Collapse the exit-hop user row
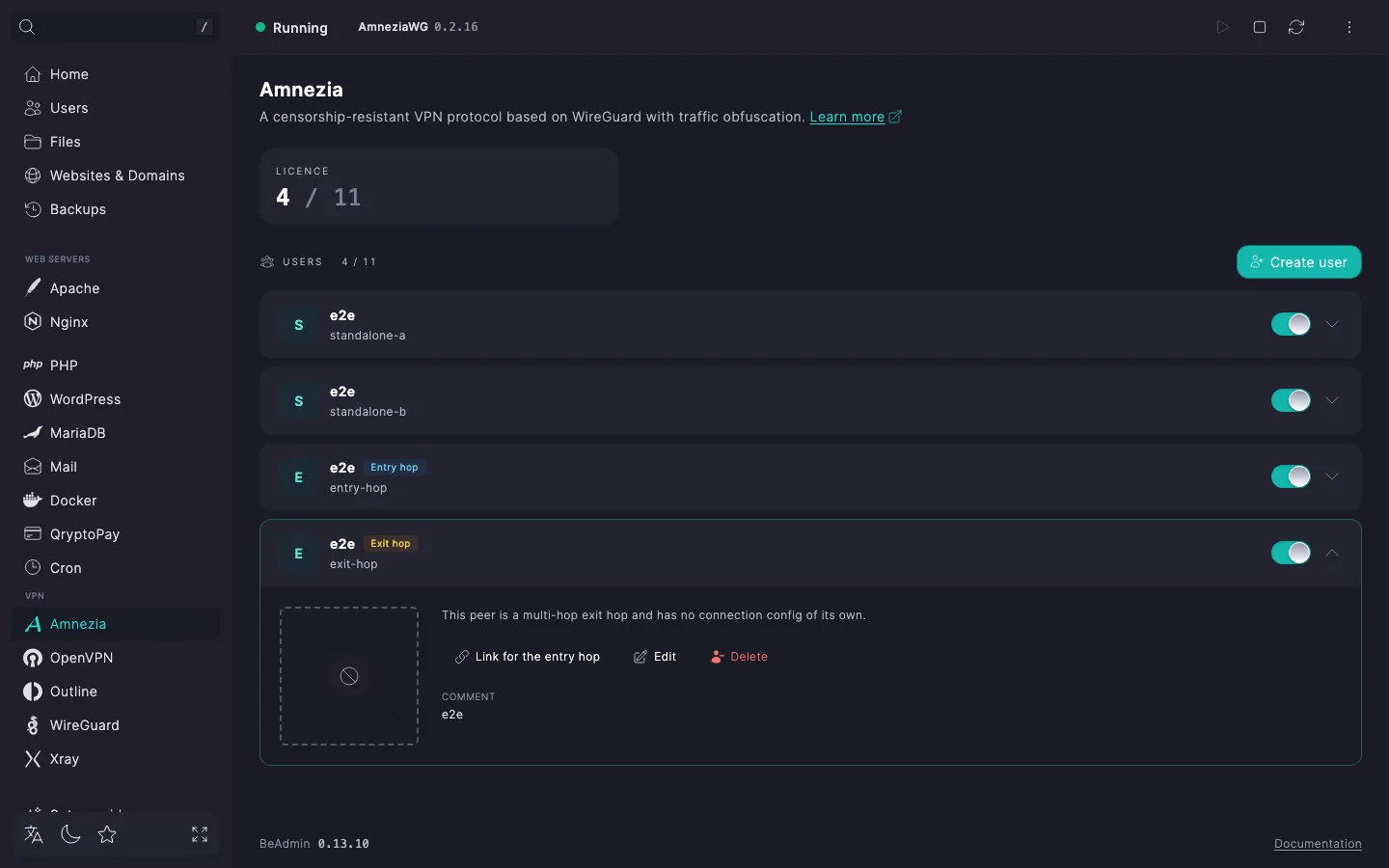 tap(1332, 553)
